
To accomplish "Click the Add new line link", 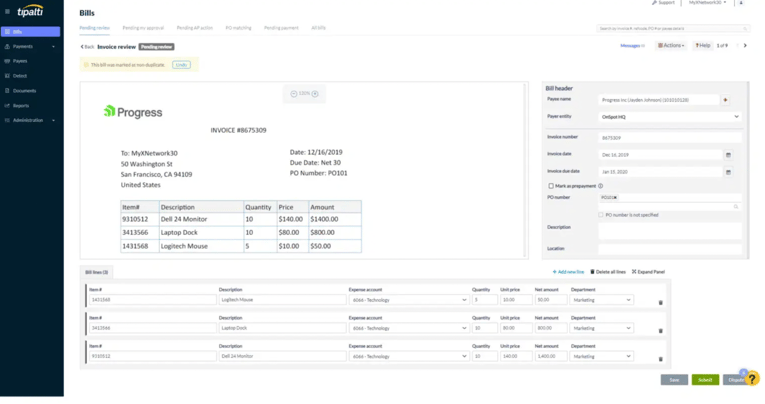I will [x=568, y=272].
